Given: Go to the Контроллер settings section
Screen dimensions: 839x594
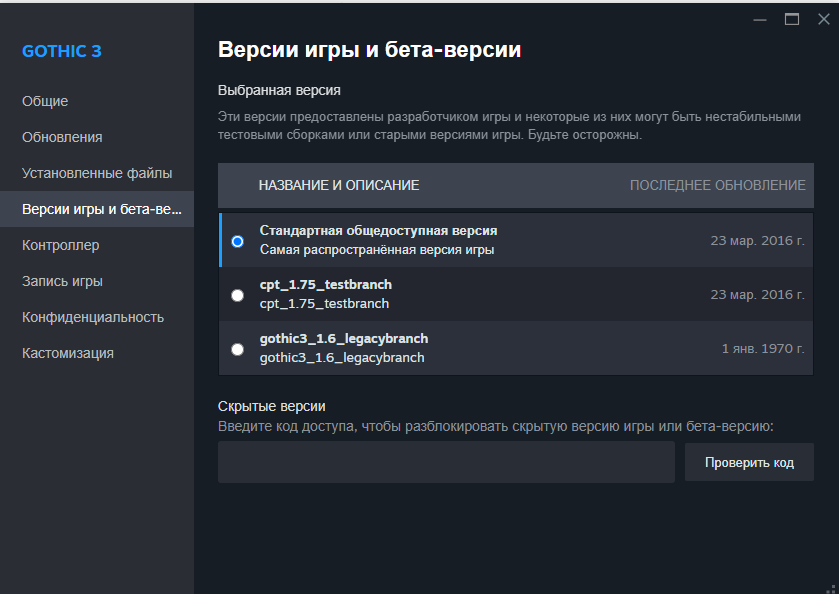Looking at the screenshot, I should click(60, 245).
